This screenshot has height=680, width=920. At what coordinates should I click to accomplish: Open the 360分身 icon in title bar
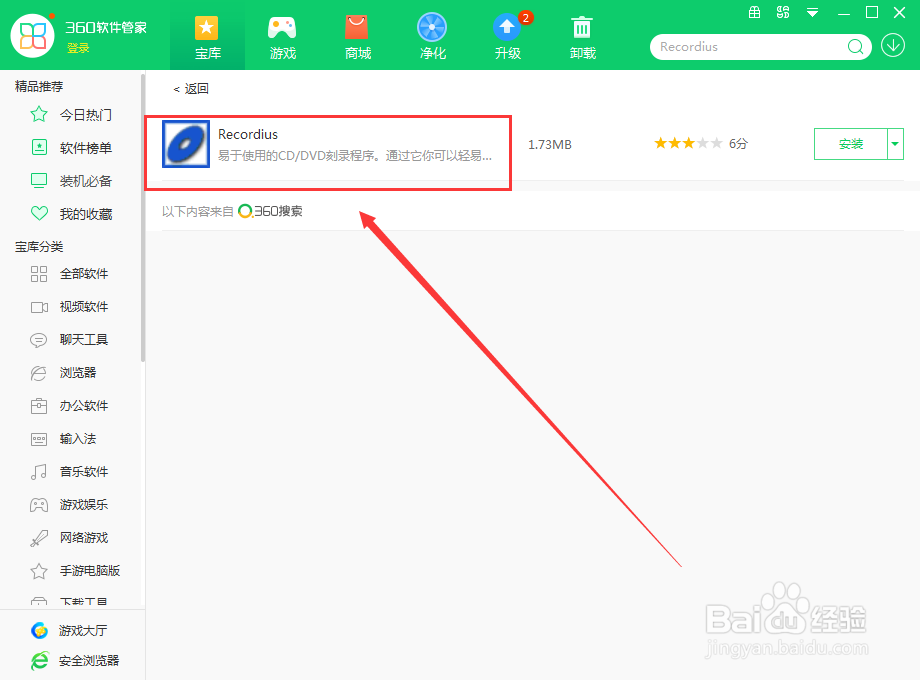click(x=783, y=13)
